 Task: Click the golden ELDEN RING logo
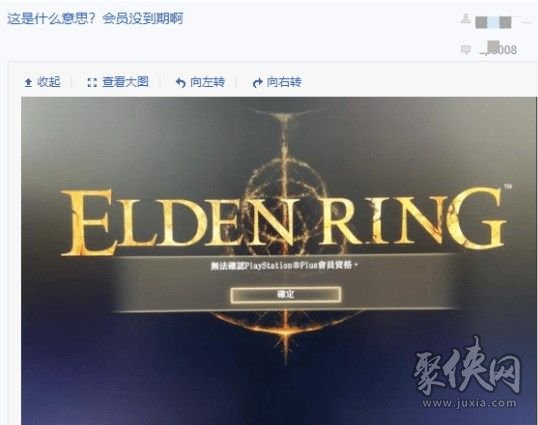click(x=283, y=221)
